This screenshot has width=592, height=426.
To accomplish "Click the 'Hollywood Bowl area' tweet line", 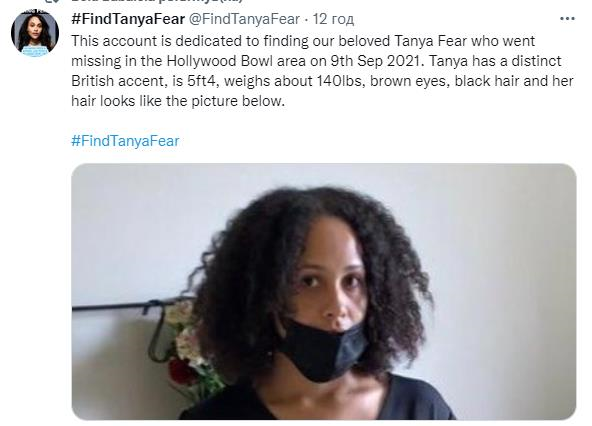I will [x=316, y=61].
